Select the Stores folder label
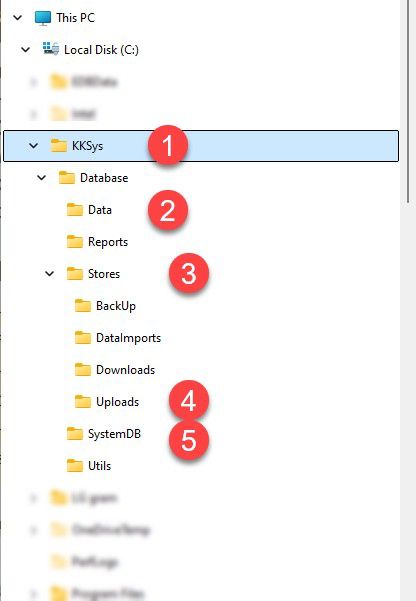This screenshot has width=416, height=601. [104, 274]
